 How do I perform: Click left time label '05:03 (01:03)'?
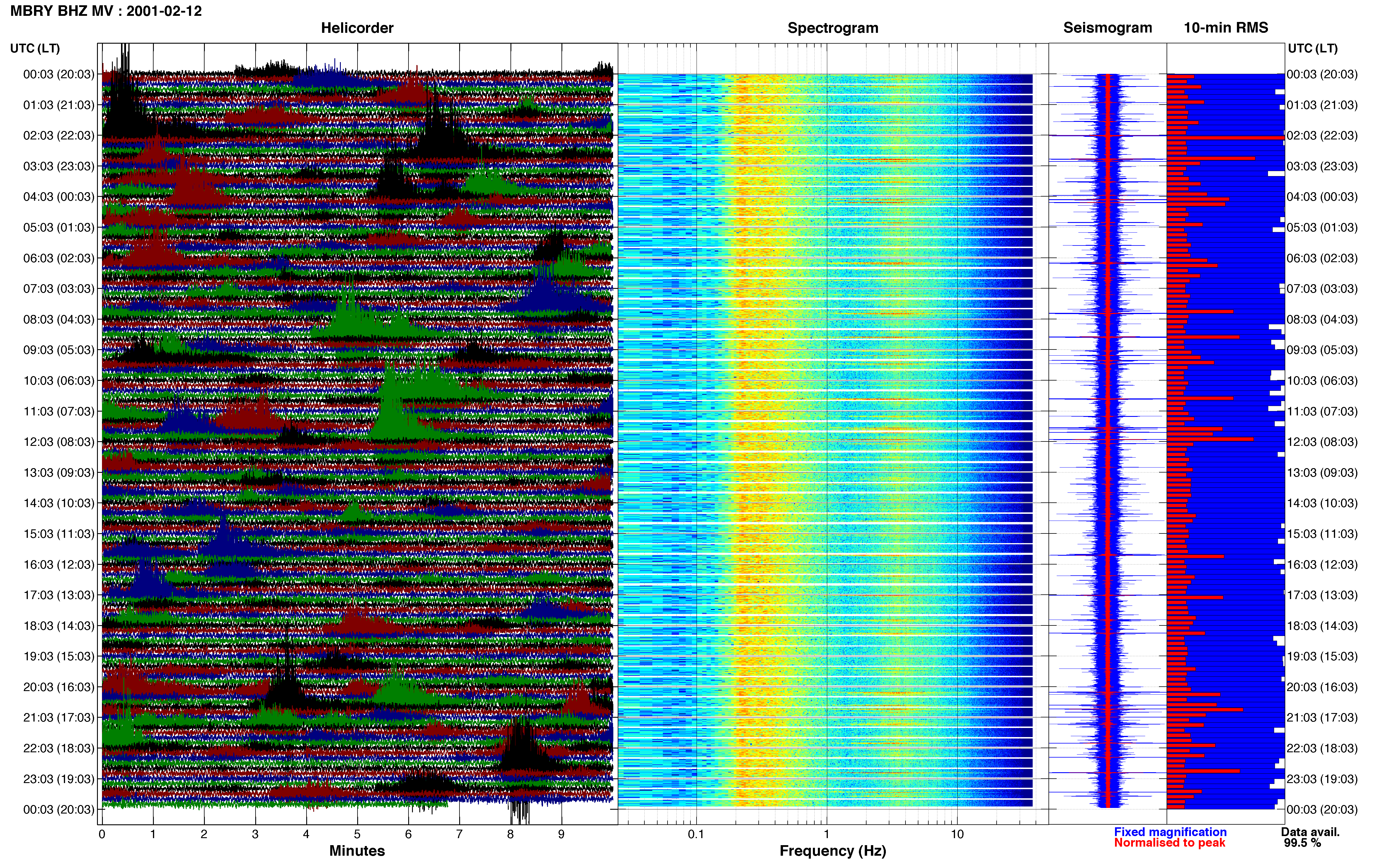tap(59, 227)
